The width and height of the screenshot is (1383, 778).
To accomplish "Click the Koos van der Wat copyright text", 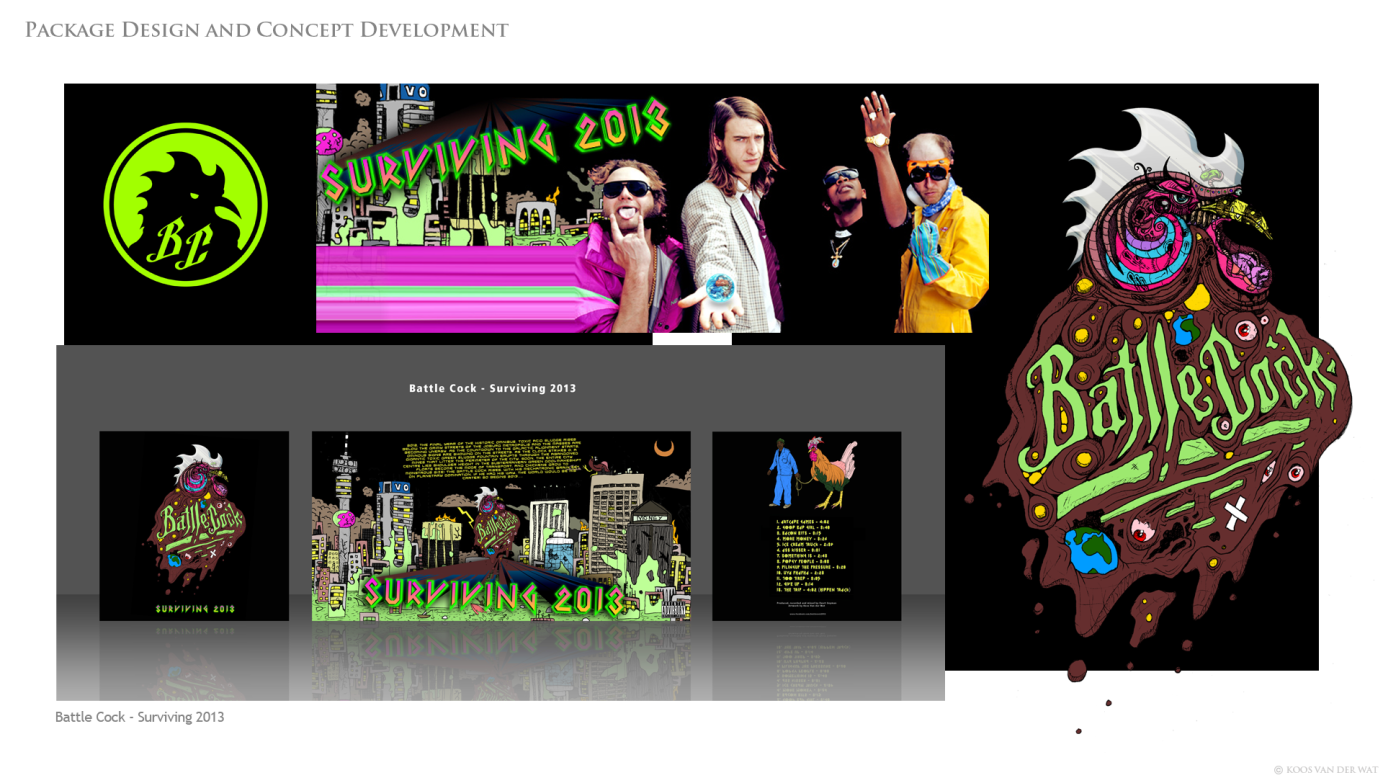I will (1325, 770).
